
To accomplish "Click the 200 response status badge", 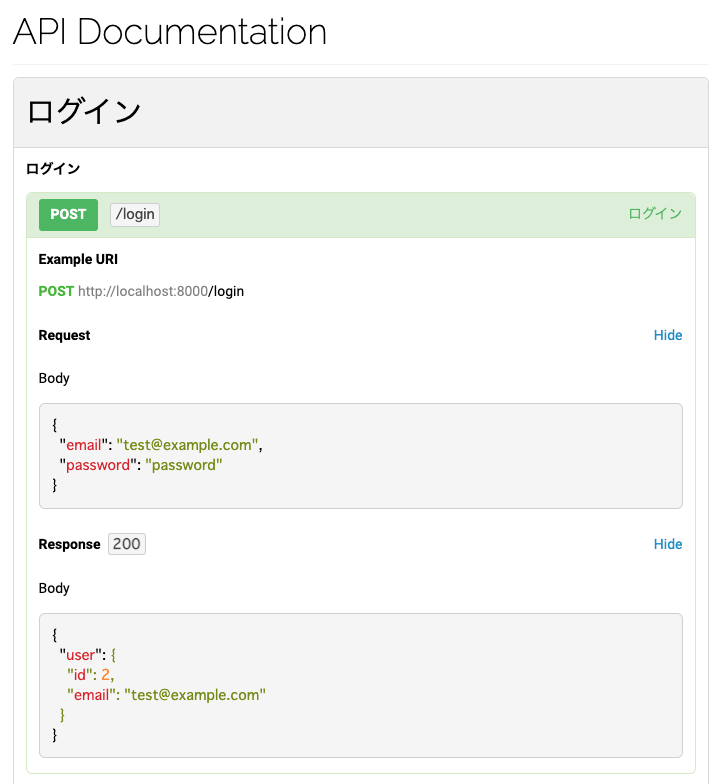I will tap(127, 544).
